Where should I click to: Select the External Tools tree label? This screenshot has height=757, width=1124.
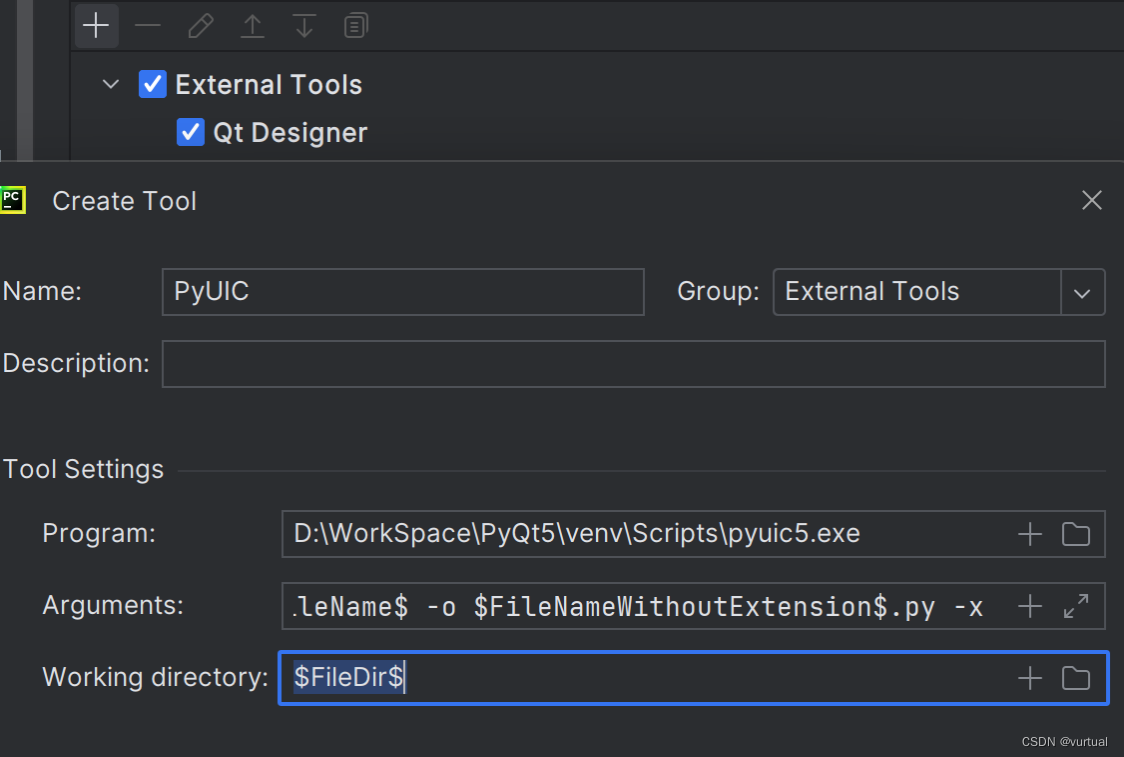[x=269, y=85]
